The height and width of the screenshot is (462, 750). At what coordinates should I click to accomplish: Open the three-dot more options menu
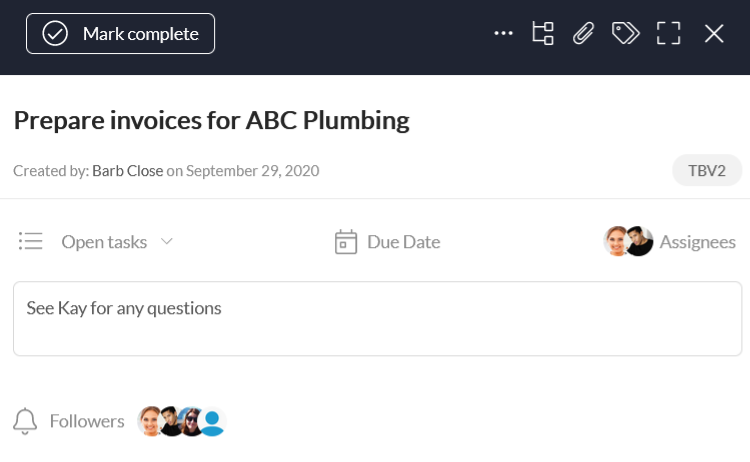tap(504, 34)
